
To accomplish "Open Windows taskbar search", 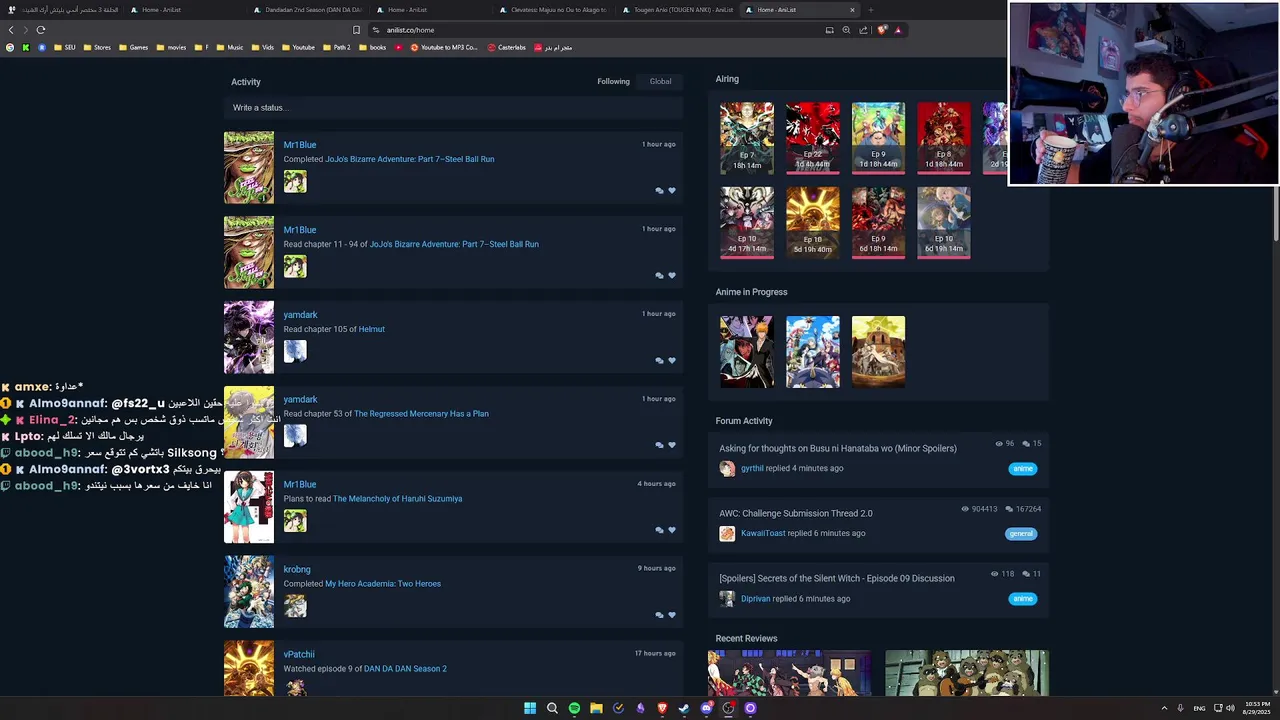I will click(x=552, y=708).
